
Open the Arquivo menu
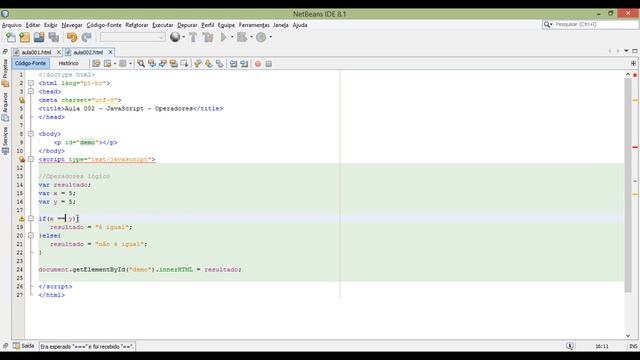click(x=11, y=25)
